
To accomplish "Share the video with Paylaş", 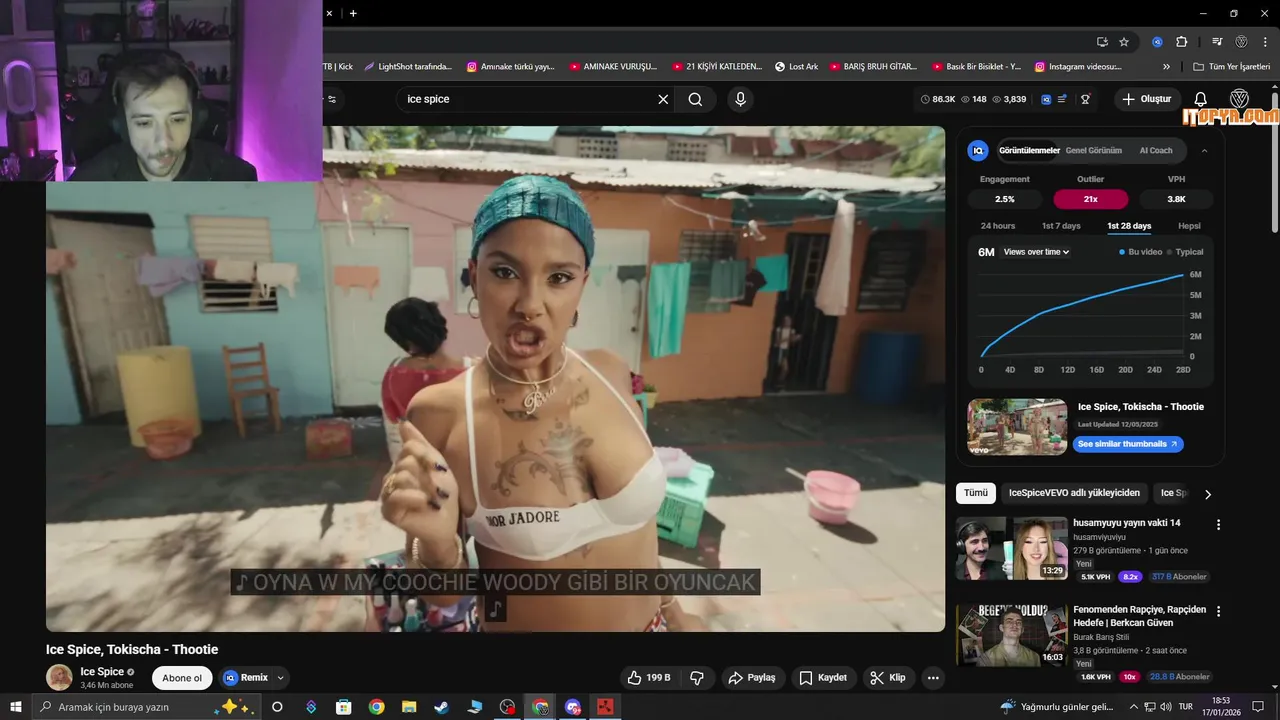I will [752, 678].
